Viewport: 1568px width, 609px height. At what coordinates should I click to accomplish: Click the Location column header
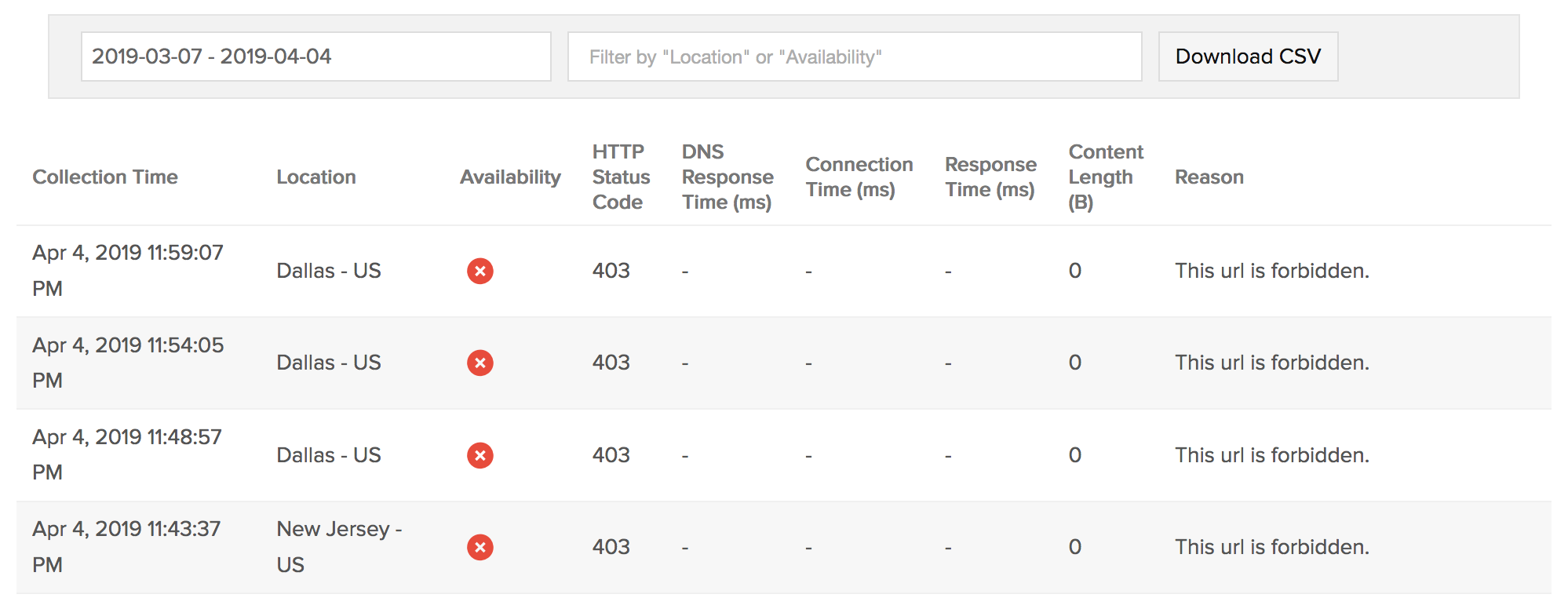pos(315,177)
